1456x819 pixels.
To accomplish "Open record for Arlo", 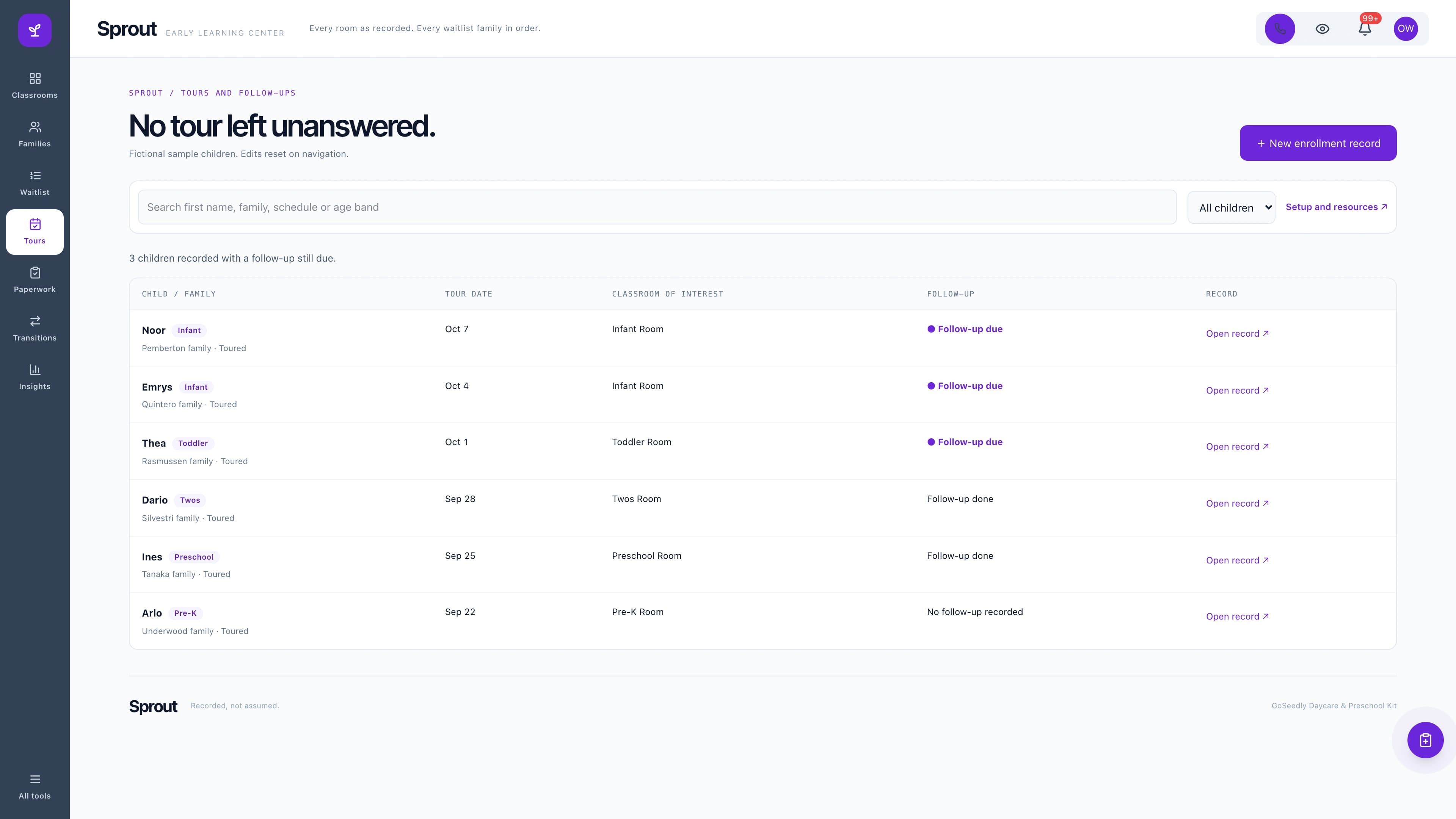I will [1237, 617].
